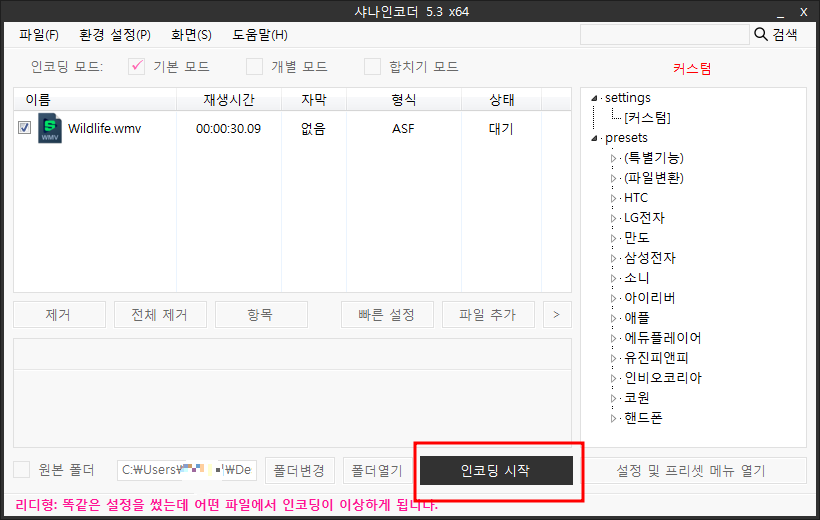Viewport: 820px width, 520px height.
Task: Expand the 애플 preset group
Action: pos(613,318)
